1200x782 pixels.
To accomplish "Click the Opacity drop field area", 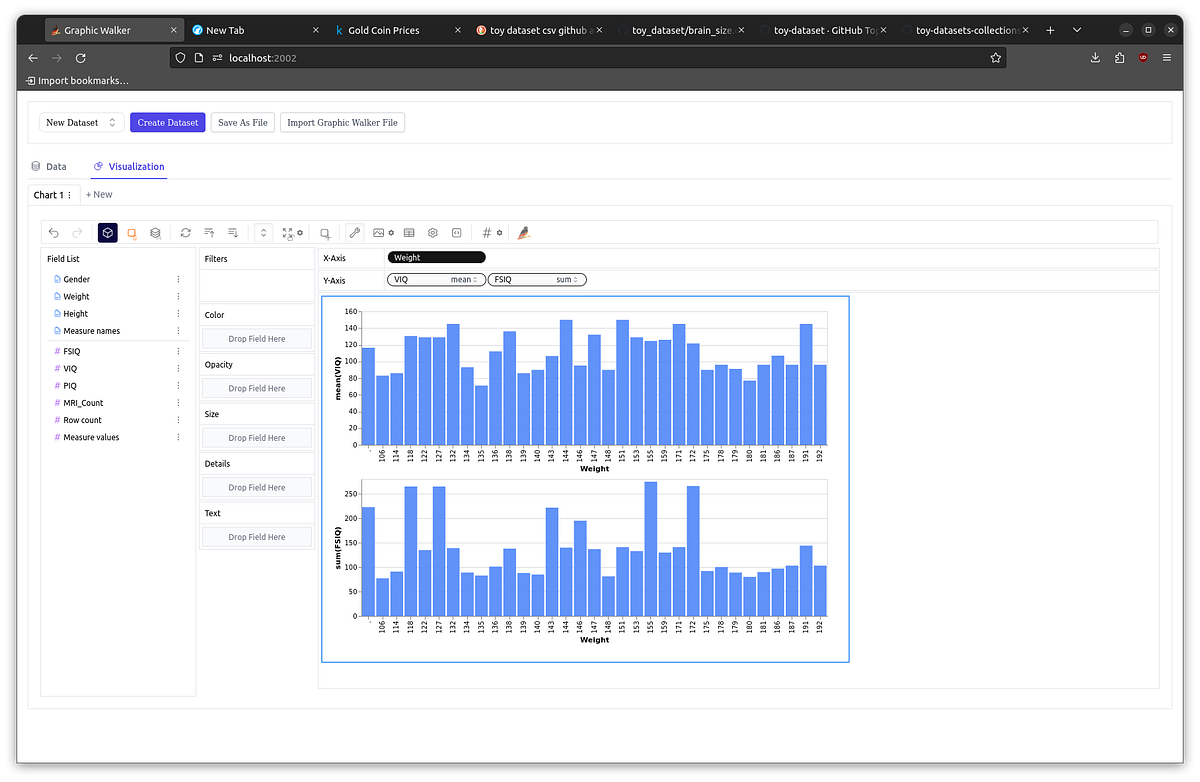I will 257,388.
